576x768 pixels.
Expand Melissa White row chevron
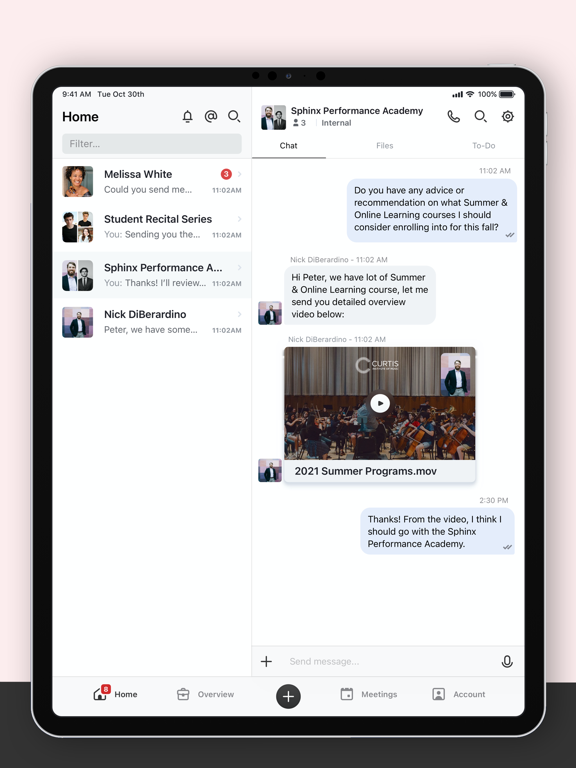click(240, 174)
